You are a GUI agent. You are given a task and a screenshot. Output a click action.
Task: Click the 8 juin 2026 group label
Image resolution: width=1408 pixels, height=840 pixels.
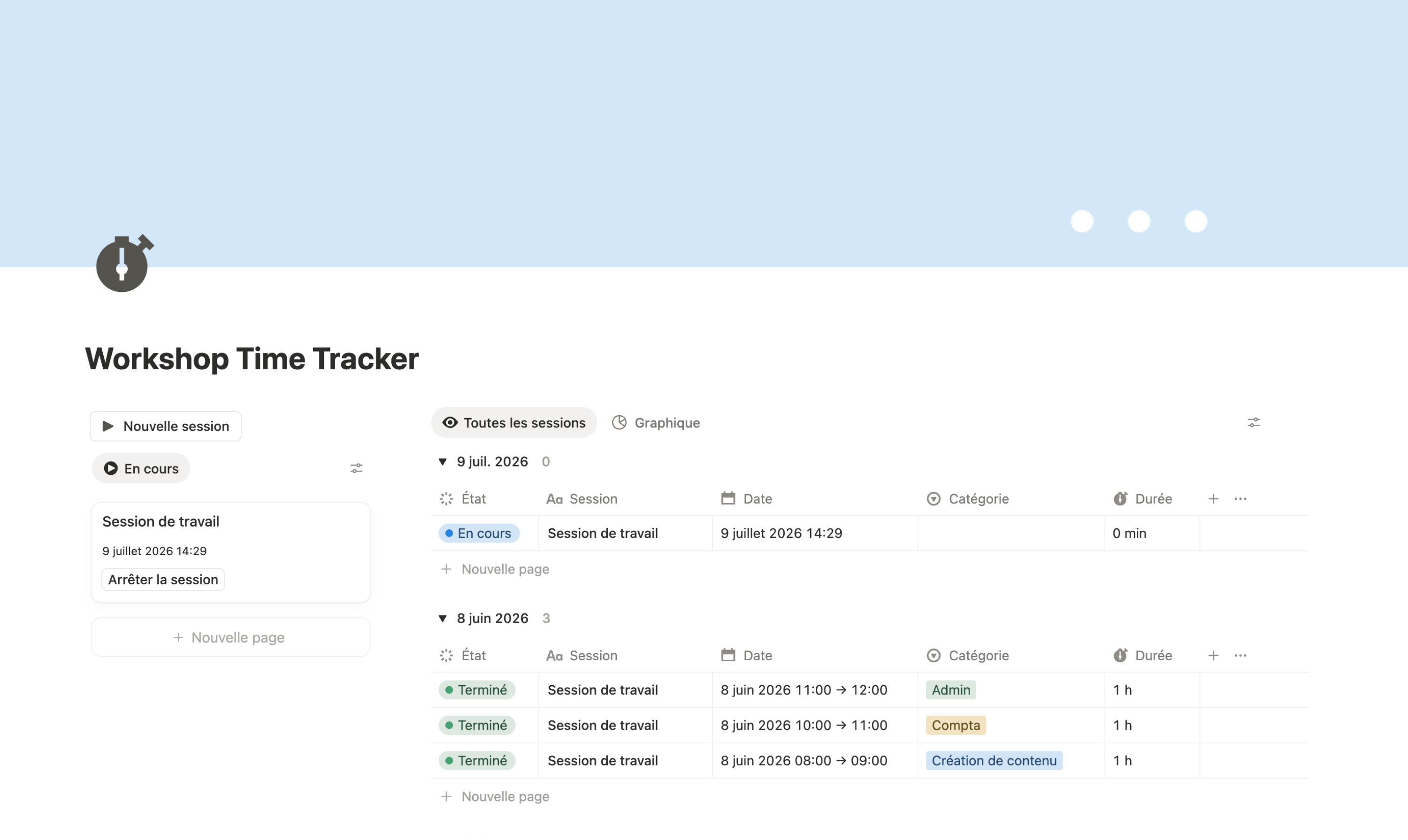[492, 619]
